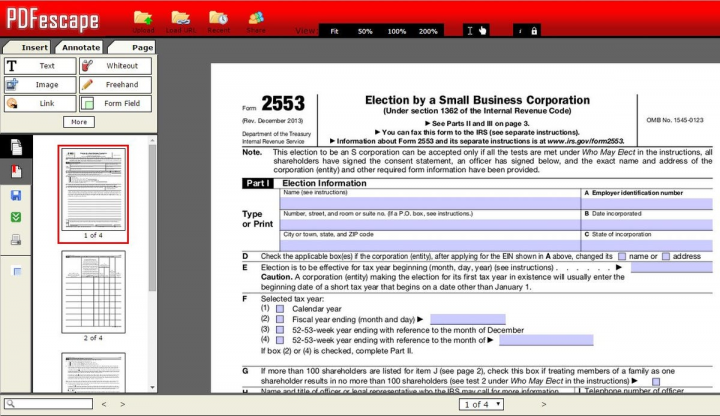720x416 pixels.
Task: Check 52-53-week year 'month of' checkbox
Action: point(280,340)
